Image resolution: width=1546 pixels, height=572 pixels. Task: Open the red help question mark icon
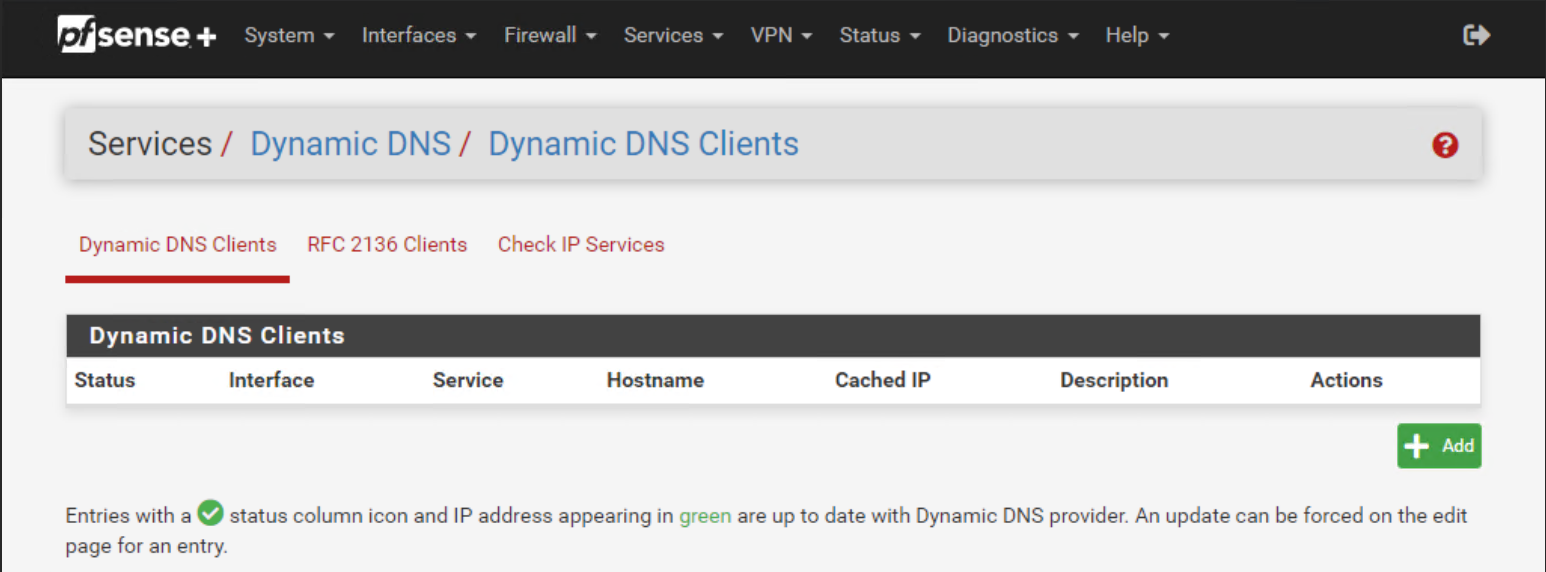click(x=1444, y=145)
